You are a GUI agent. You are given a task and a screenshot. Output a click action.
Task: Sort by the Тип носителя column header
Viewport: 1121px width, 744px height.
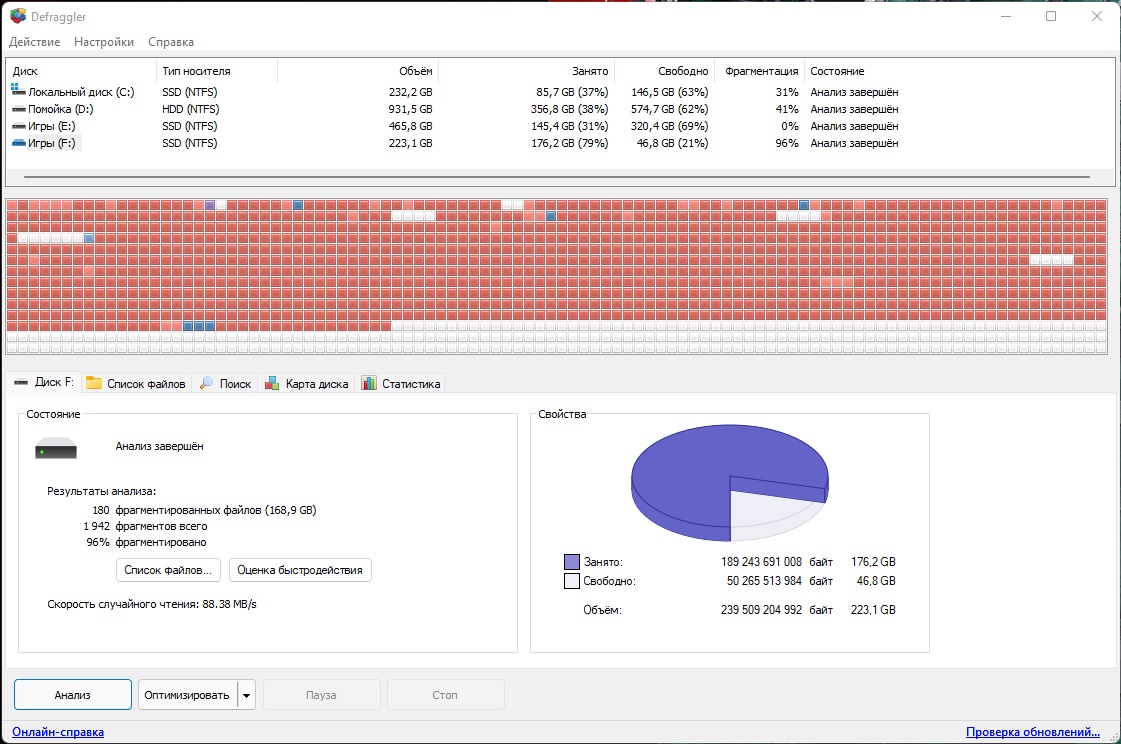tap(197, 71)
